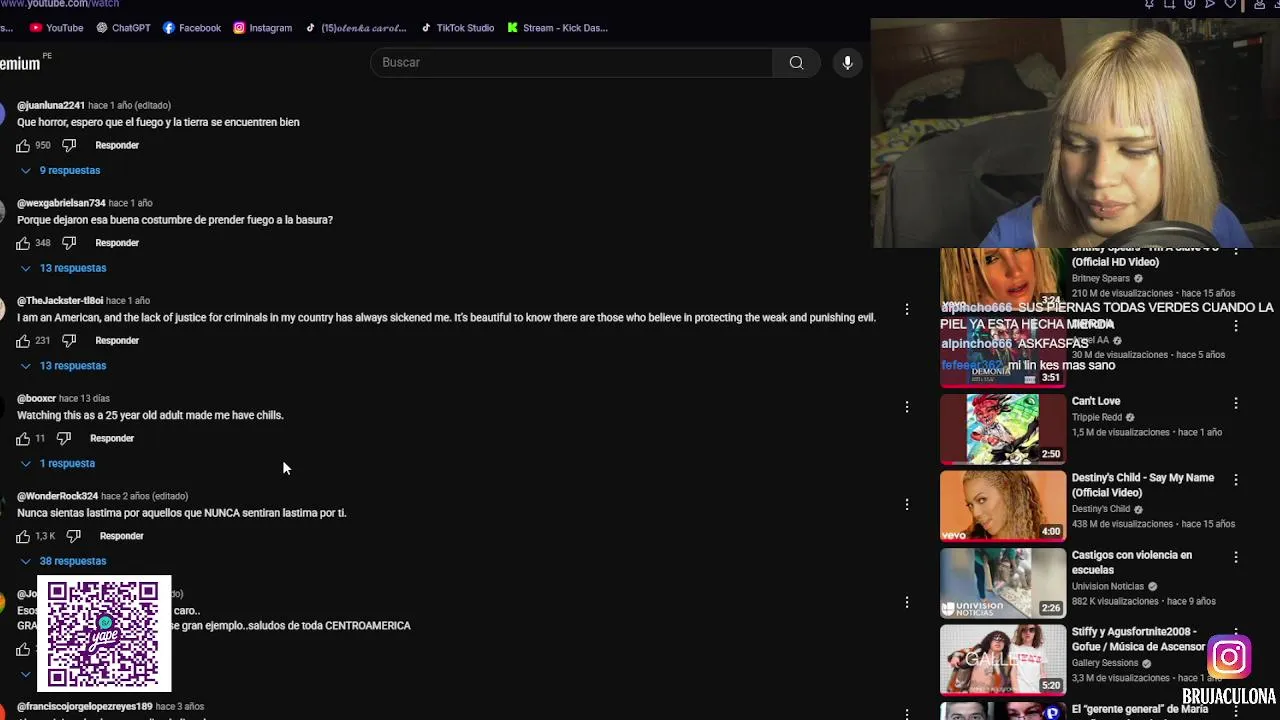Viewport: 1280px width, 720px height.
Task: Open Univision Noticias channel name
Action: (1108, 587)
